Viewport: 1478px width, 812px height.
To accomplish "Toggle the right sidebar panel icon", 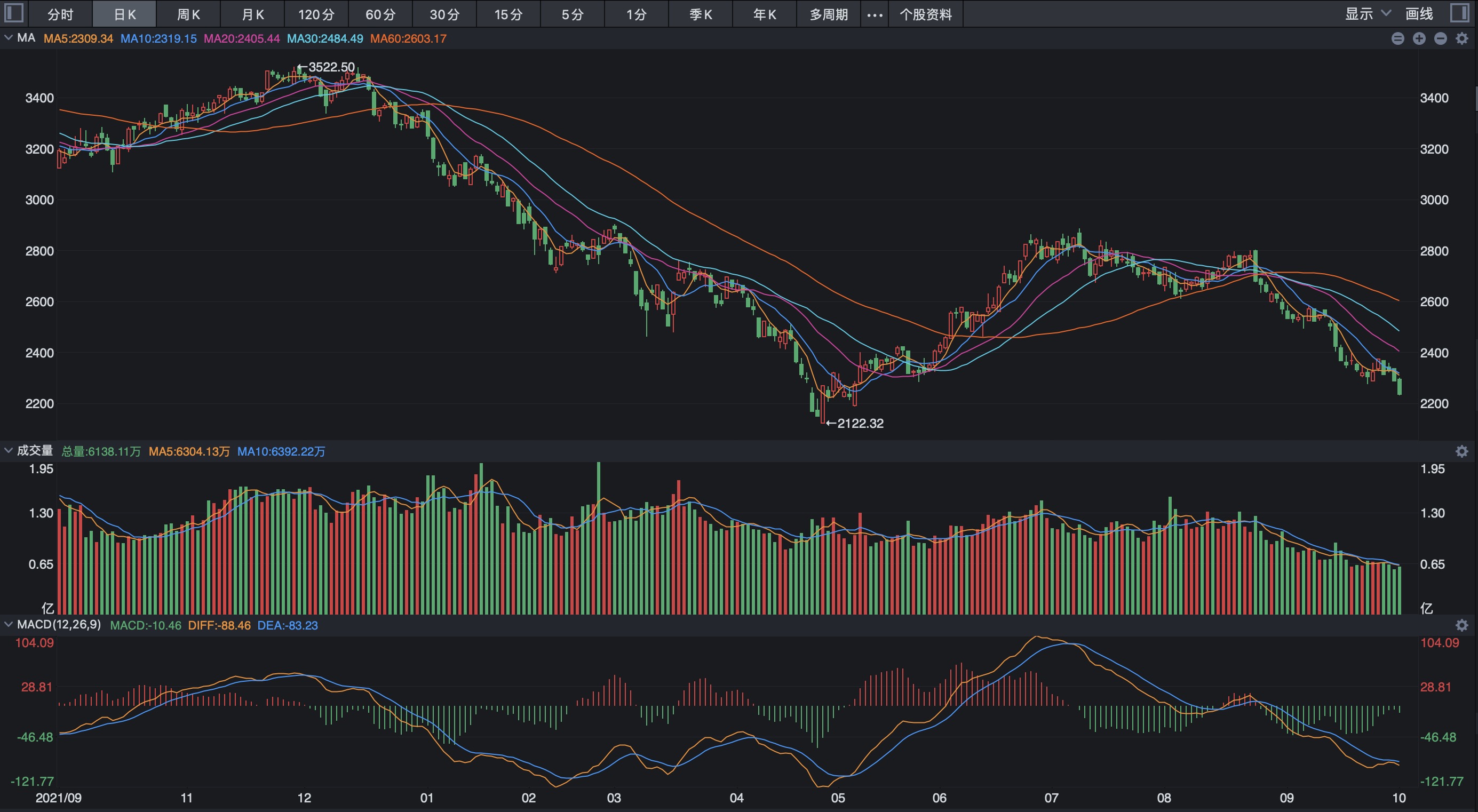I will click(1460, 13).
